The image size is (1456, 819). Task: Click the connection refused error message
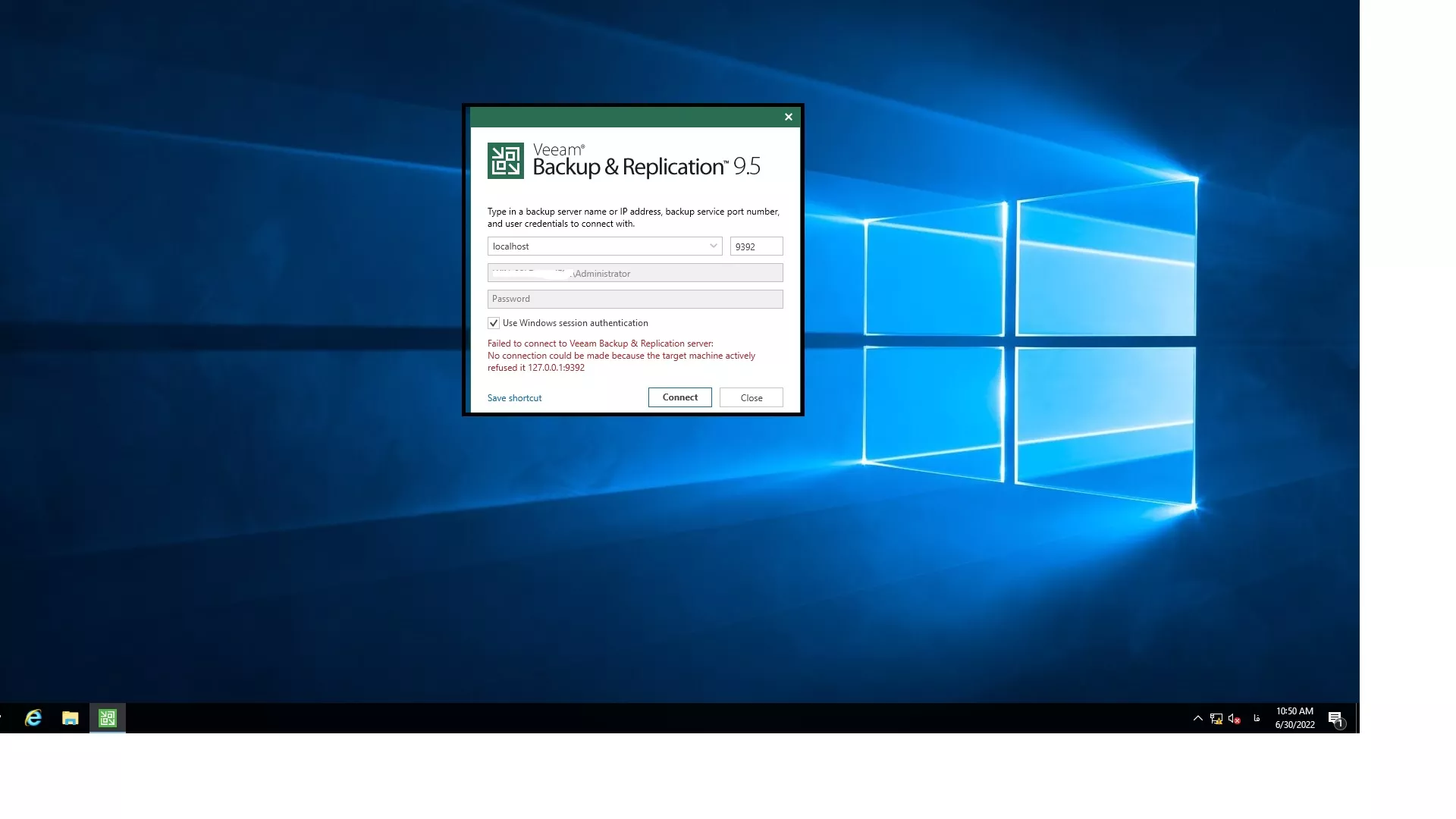click(621, 356)
